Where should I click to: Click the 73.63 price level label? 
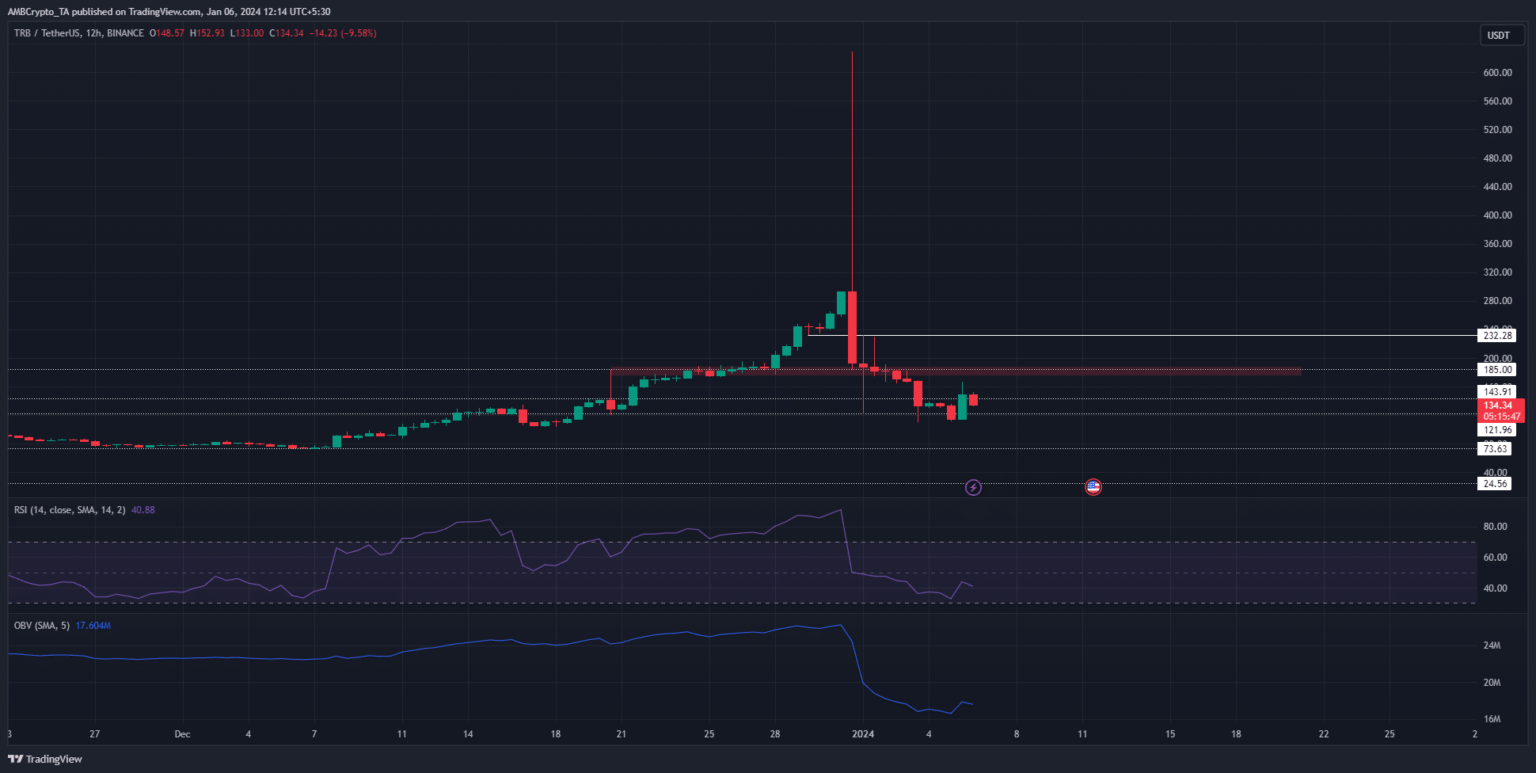click(x=1496, y=449)
